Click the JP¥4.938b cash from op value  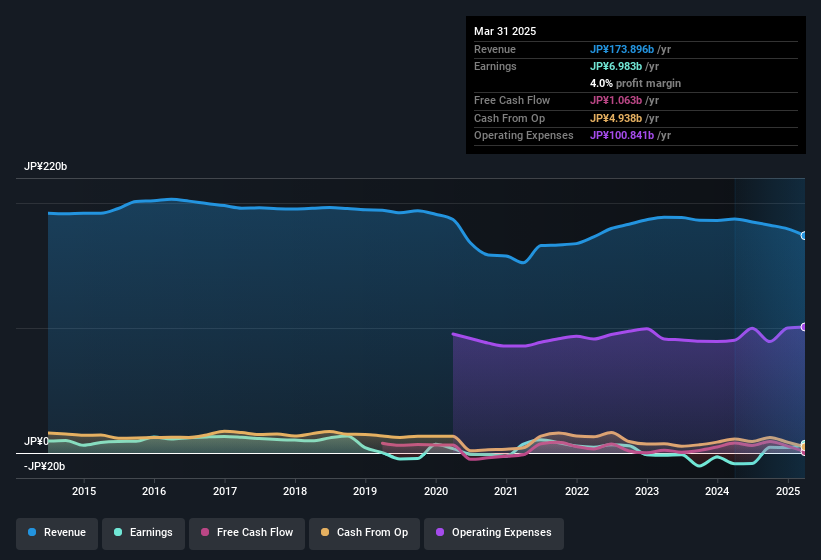coord(616,118)
